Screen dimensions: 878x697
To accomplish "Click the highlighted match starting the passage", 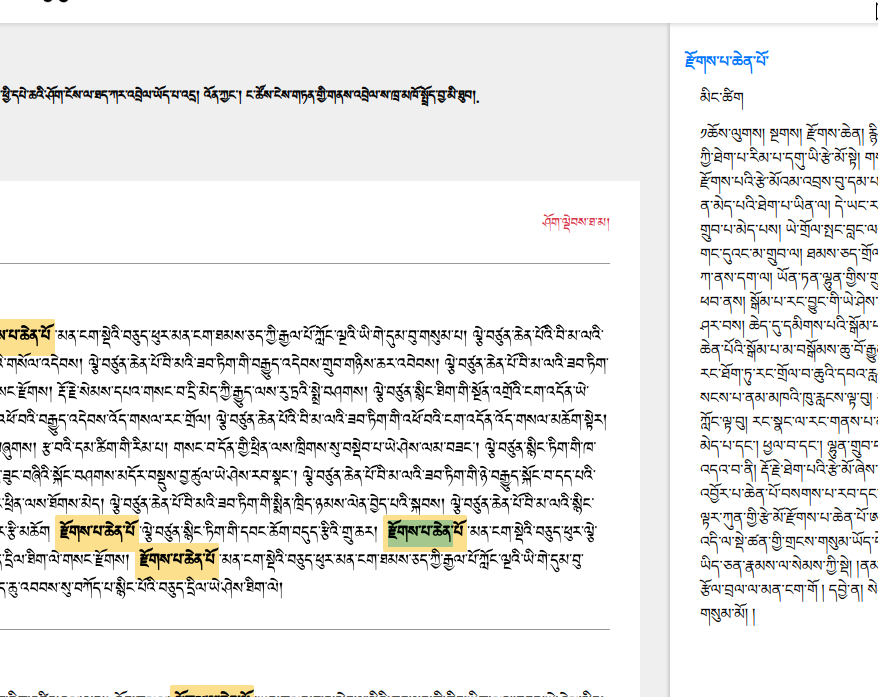I will [27, 335].
